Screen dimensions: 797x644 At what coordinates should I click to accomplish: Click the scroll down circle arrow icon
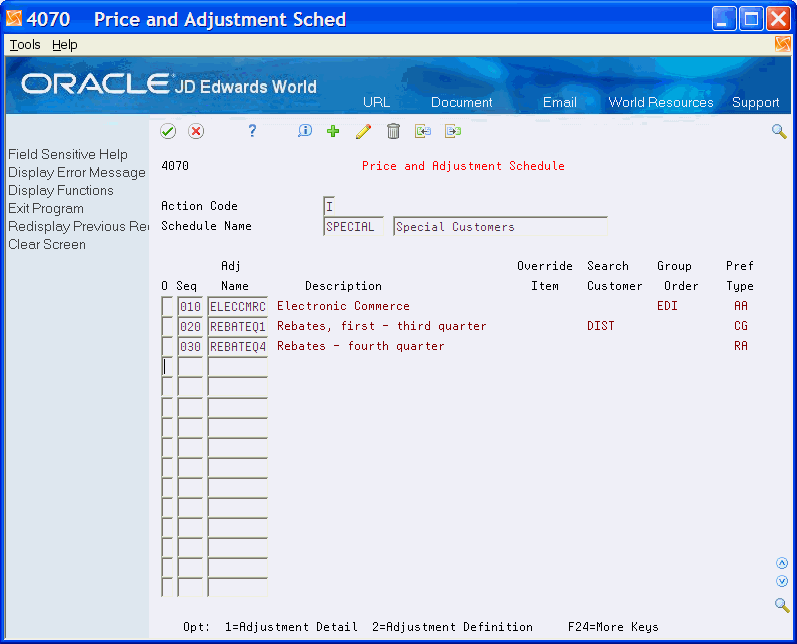pos(782,581)
